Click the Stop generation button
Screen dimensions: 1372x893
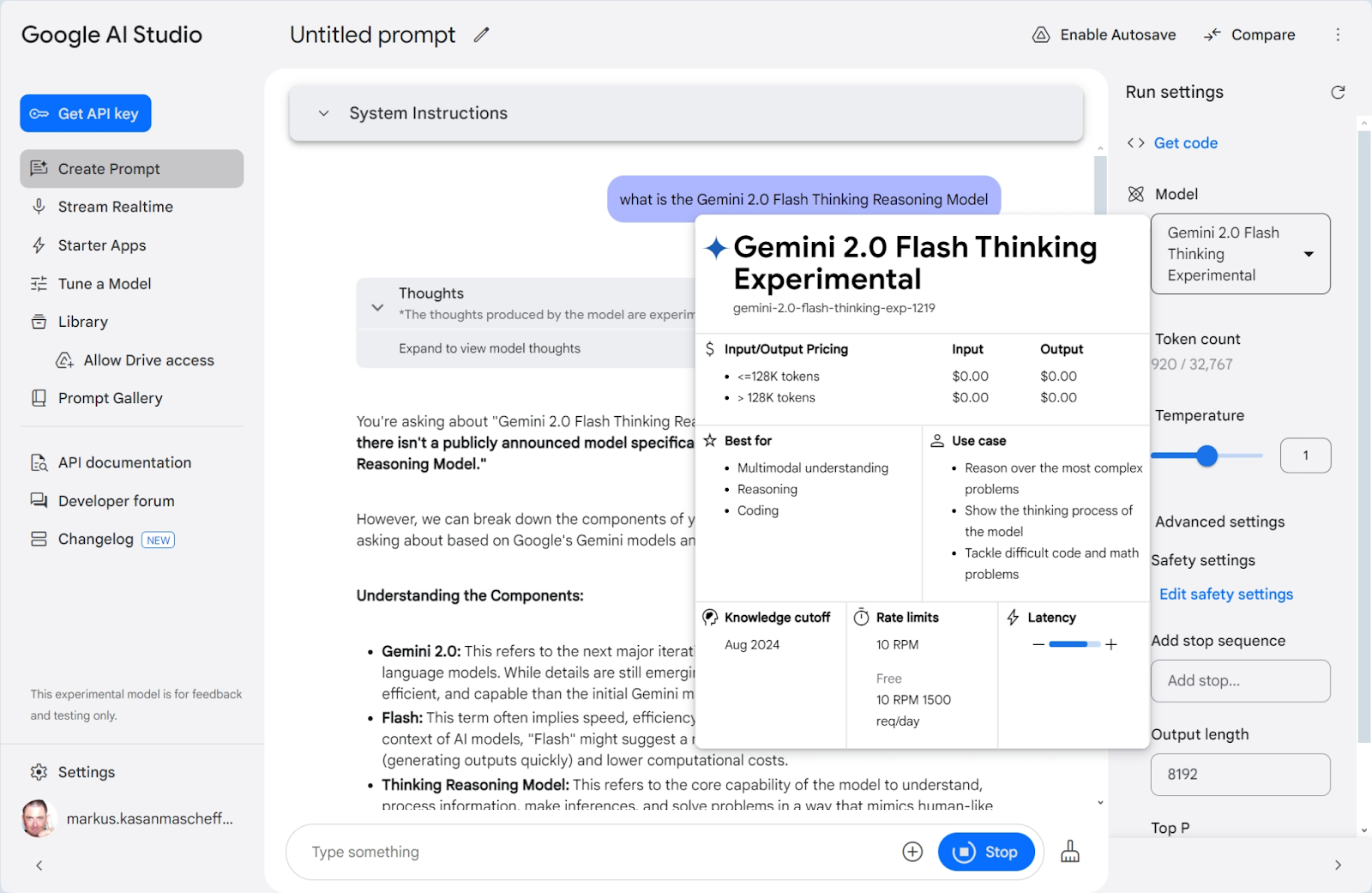[x=986, y=852]
